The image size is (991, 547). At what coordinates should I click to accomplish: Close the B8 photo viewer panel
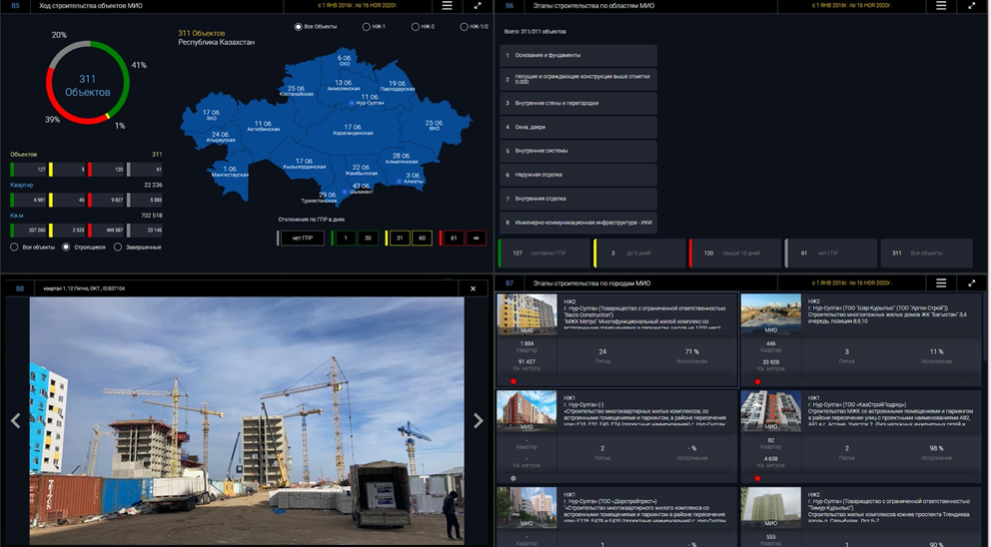[473, 289]
